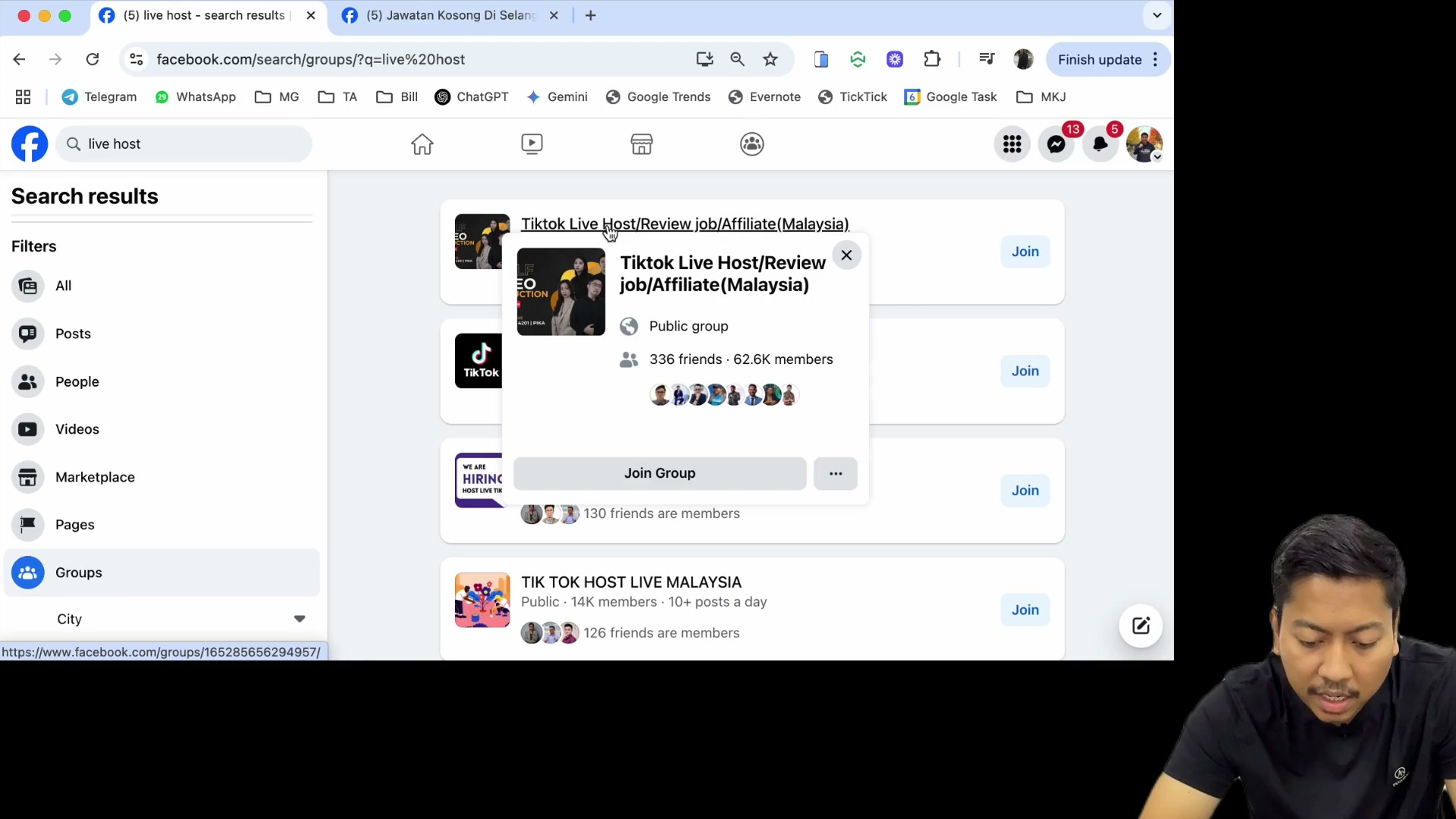Viewport: 1456px width, 819px height.
Task: Open Chrome media control icon
Action: [x=987, y=59]
